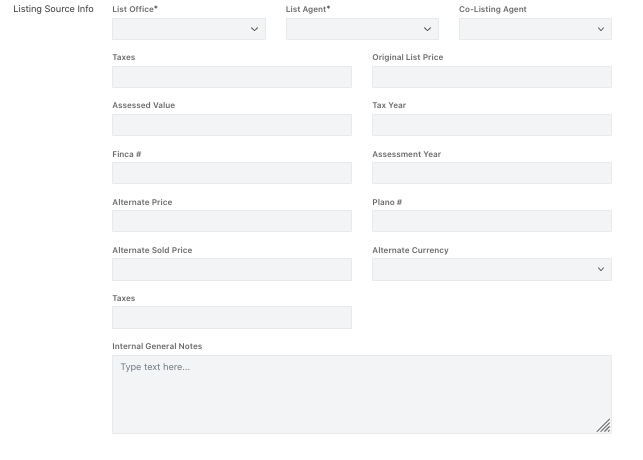
Task: Click the chevron arrow in List Agent field
Action: [427, 29]
